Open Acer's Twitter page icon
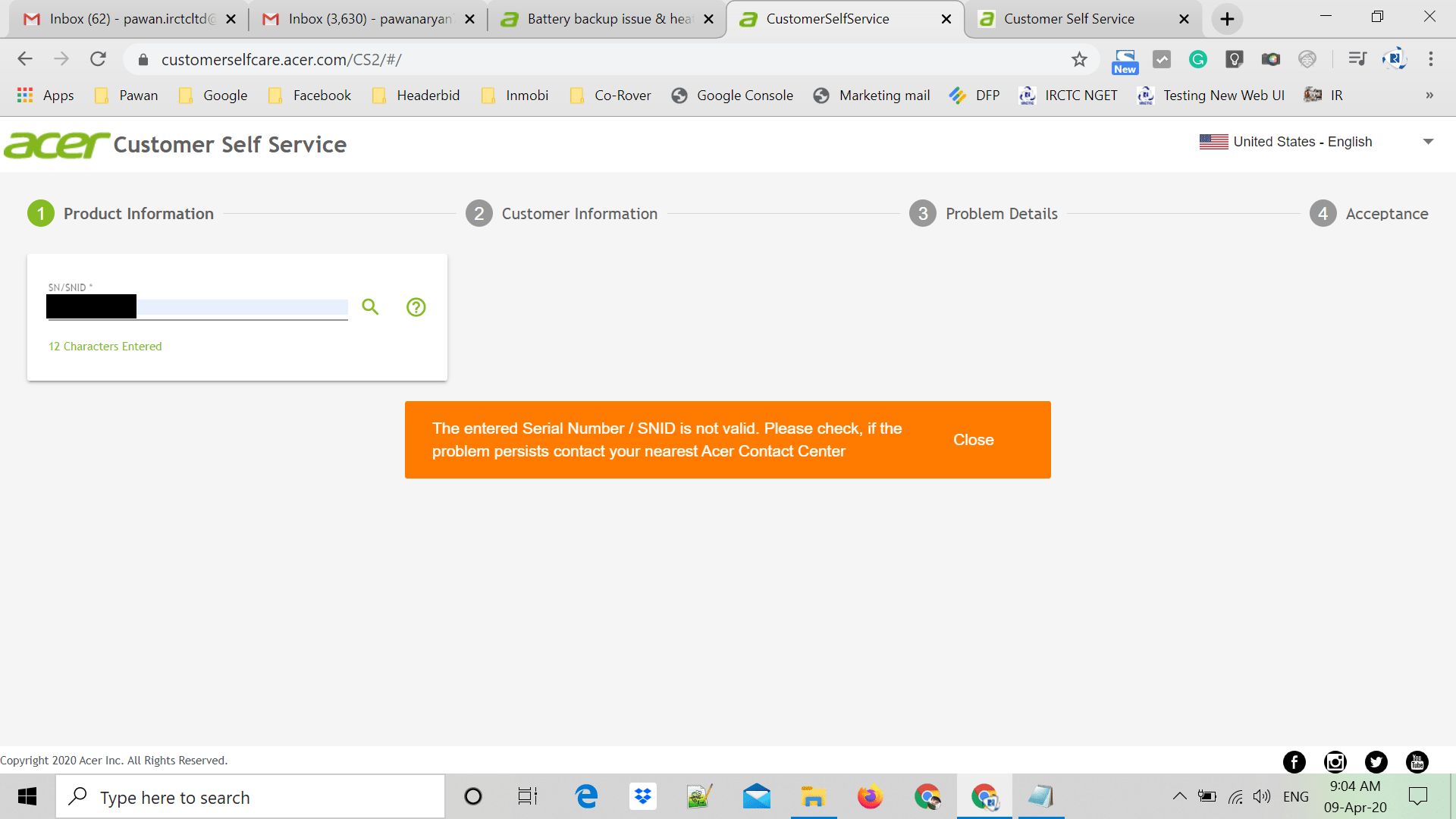This screenshot has width=1456, height=819. (x=1376, y=762)
